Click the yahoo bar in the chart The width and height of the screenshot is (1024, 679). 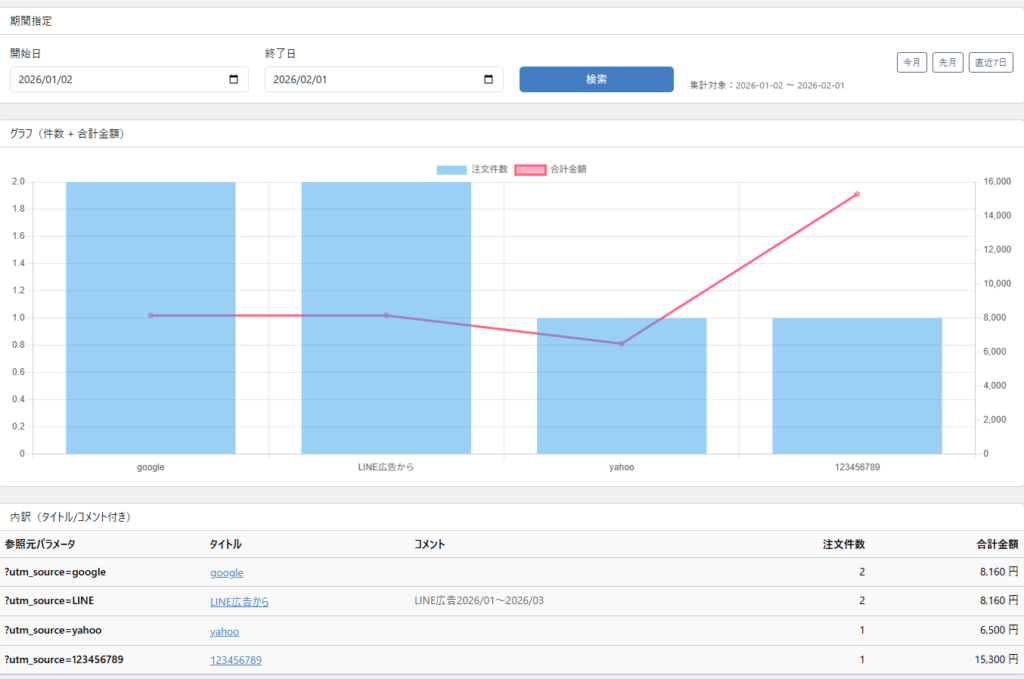point(621,400)
